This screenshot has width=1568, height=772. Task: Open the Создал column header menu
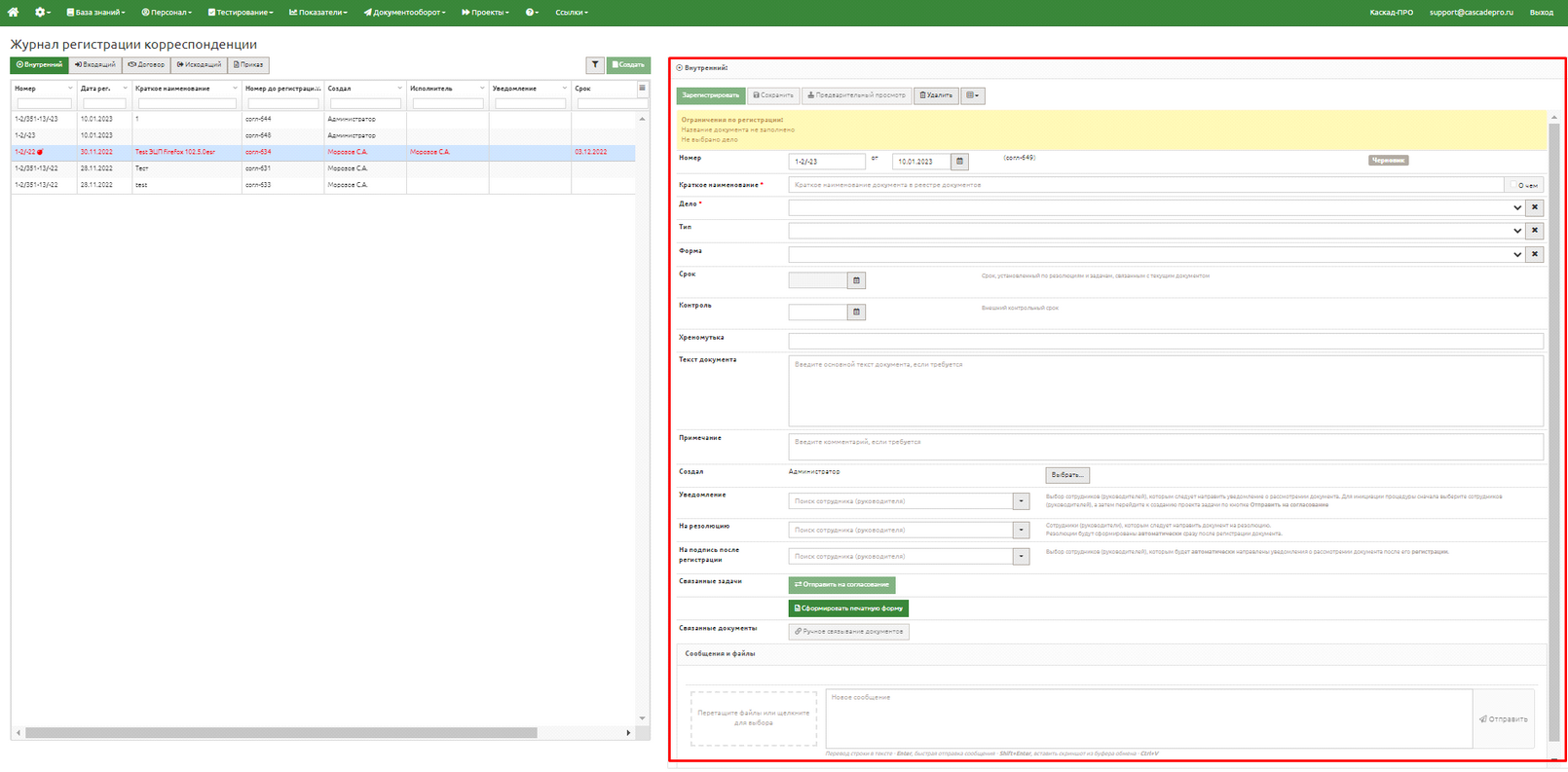point(399,89)
